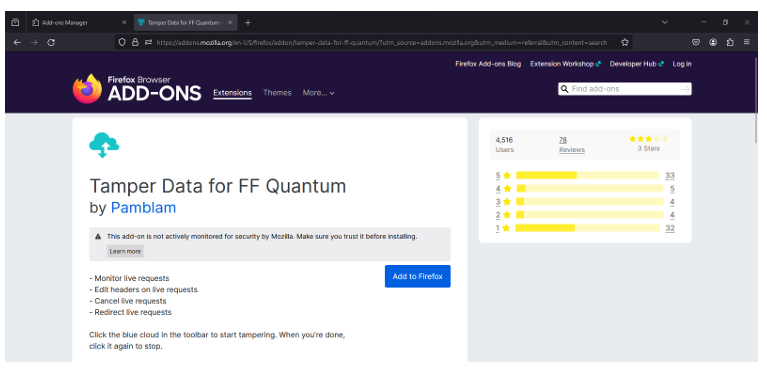767x377 pixels.
Task: Click the Tamper Data for FF Quantum heading
Action: click(218, 186)
